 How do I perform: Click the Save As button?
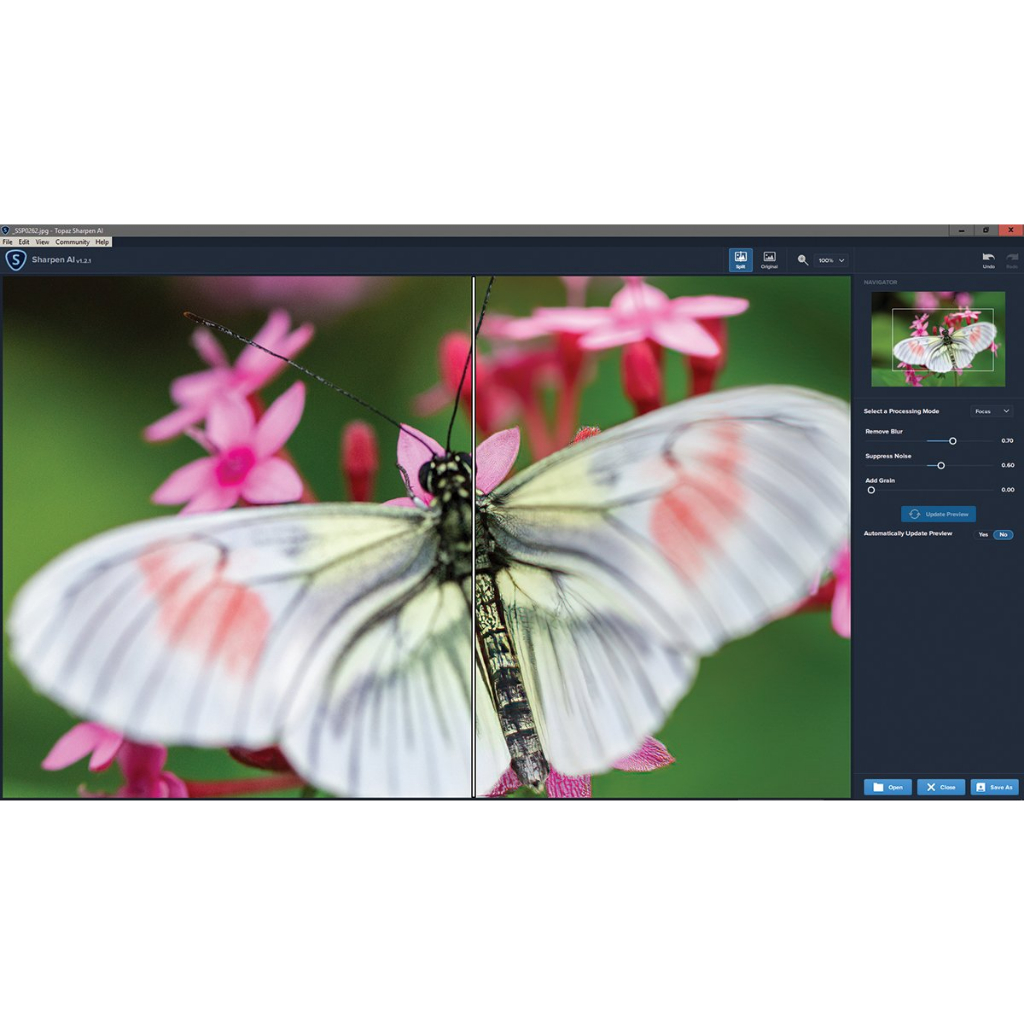(x=994, y=787)
